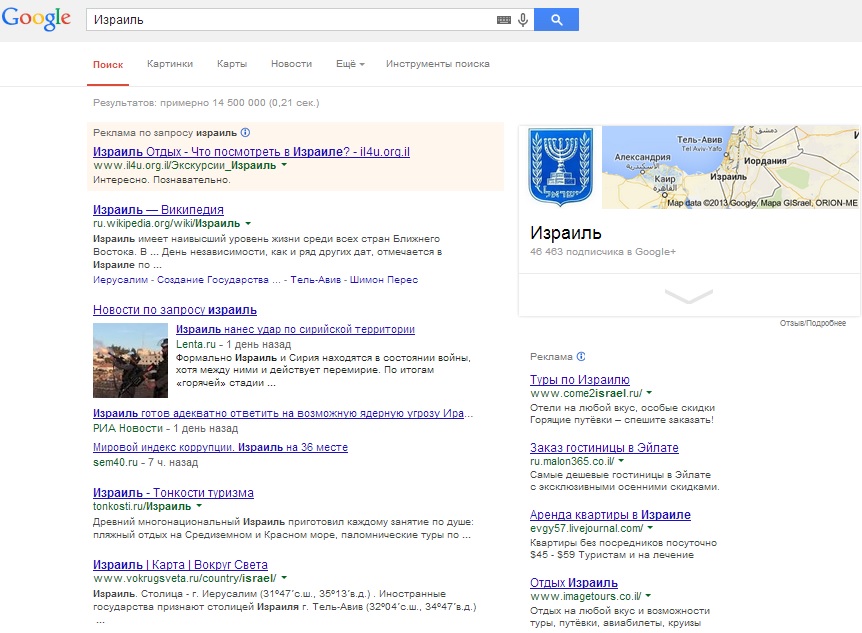This screenshot has height=633, width=862.
Task: Switch to the 'Карты' tab
Action: point(232,64)
